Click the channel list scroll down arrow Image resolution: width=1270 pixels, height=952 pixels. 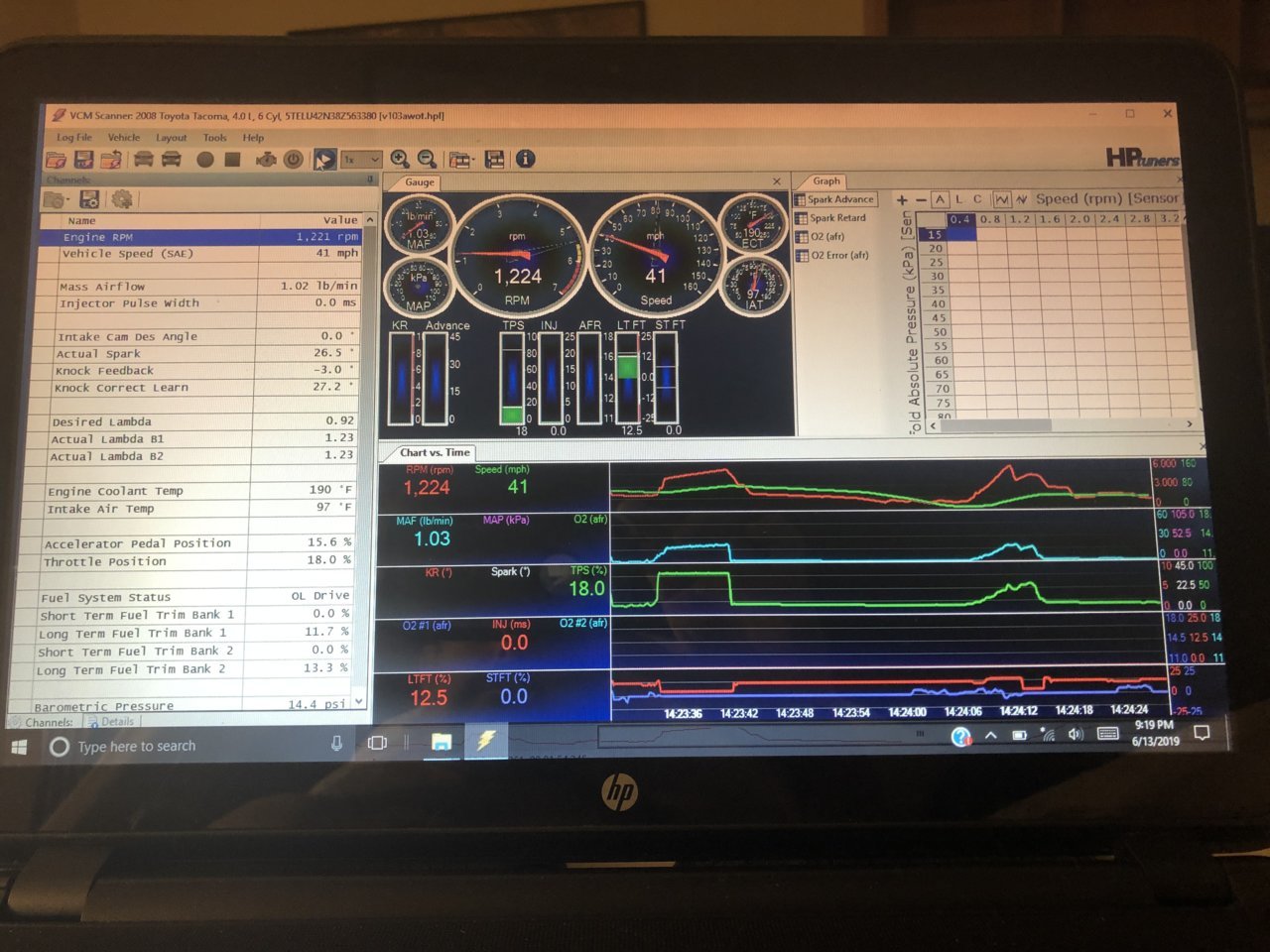pyautogui.click(x=358, y=702)
